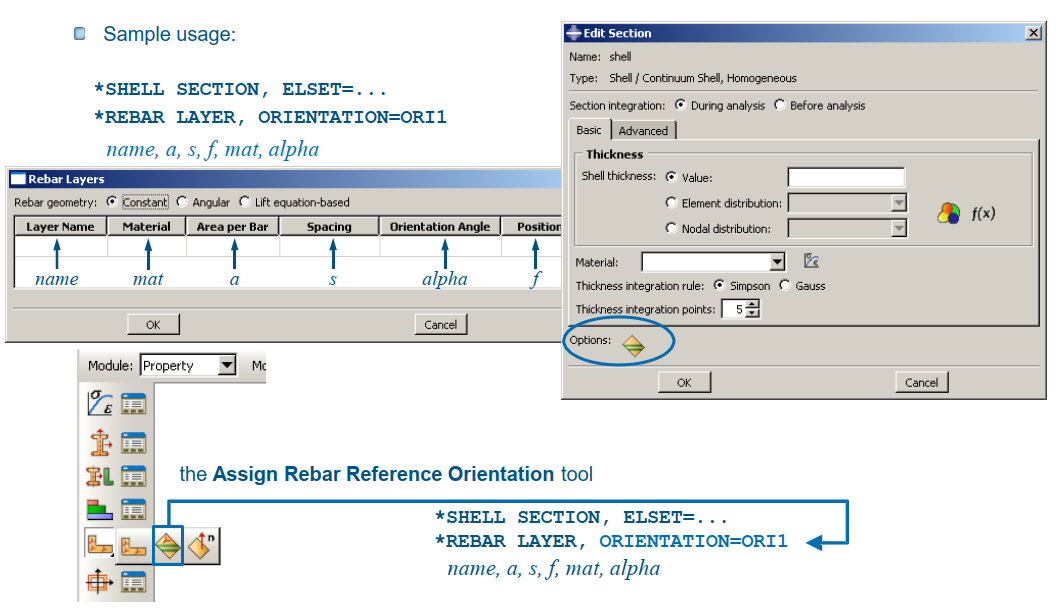
Task: Open the Create Composite Layup tool
Action: point(101,511)
